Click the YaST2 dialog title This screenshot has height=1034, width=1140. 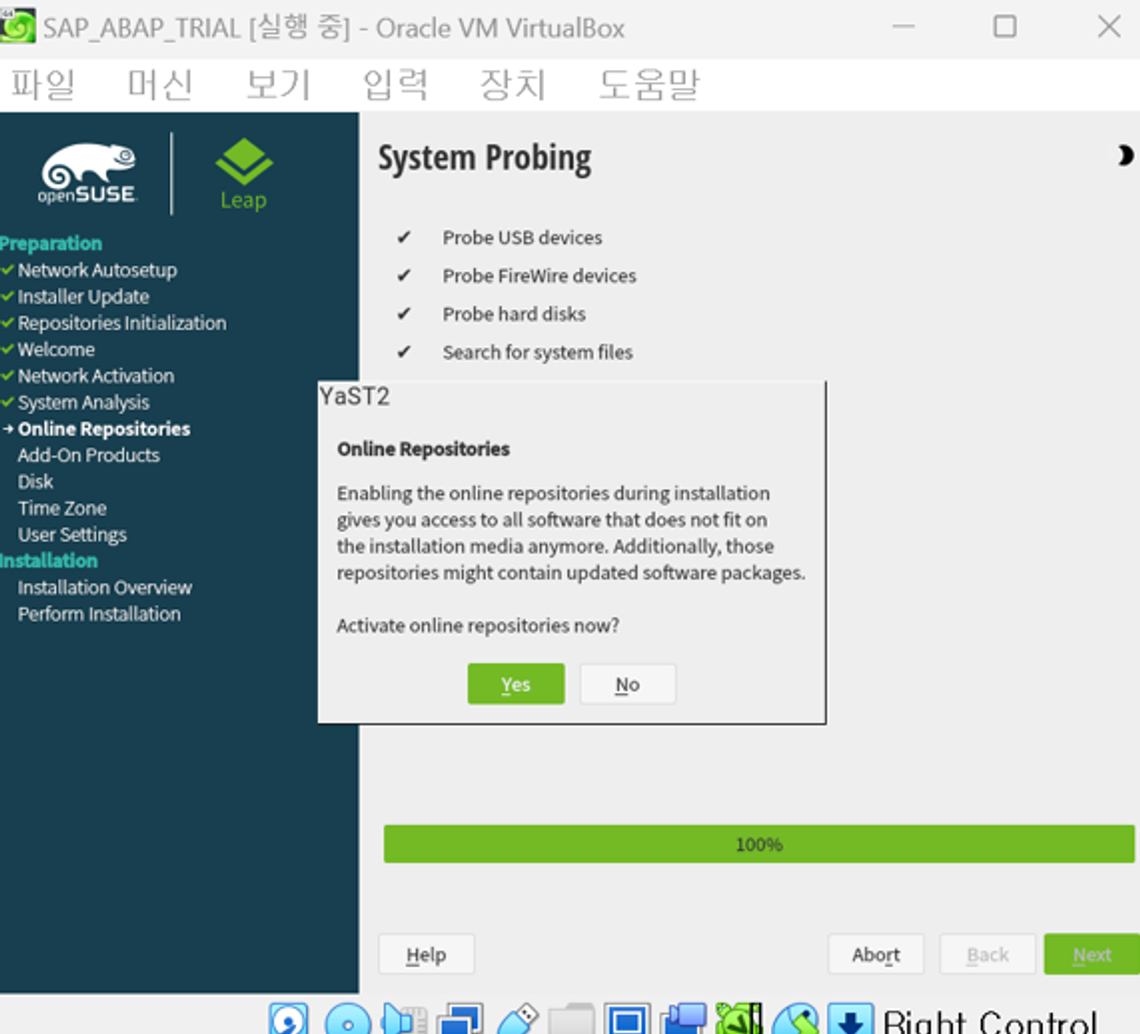pyautogui.click(x=355, y=396)
